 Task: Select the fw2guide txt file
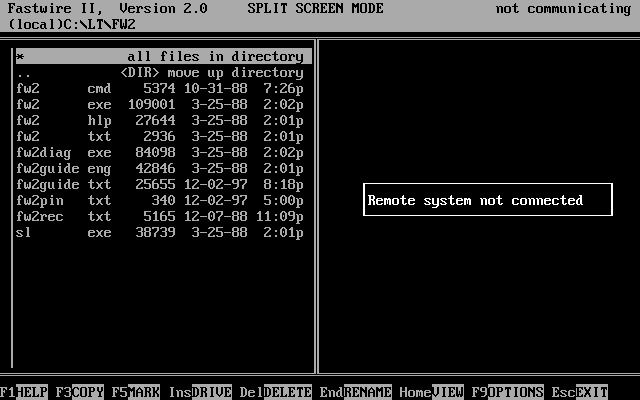(x=160, y=184)
